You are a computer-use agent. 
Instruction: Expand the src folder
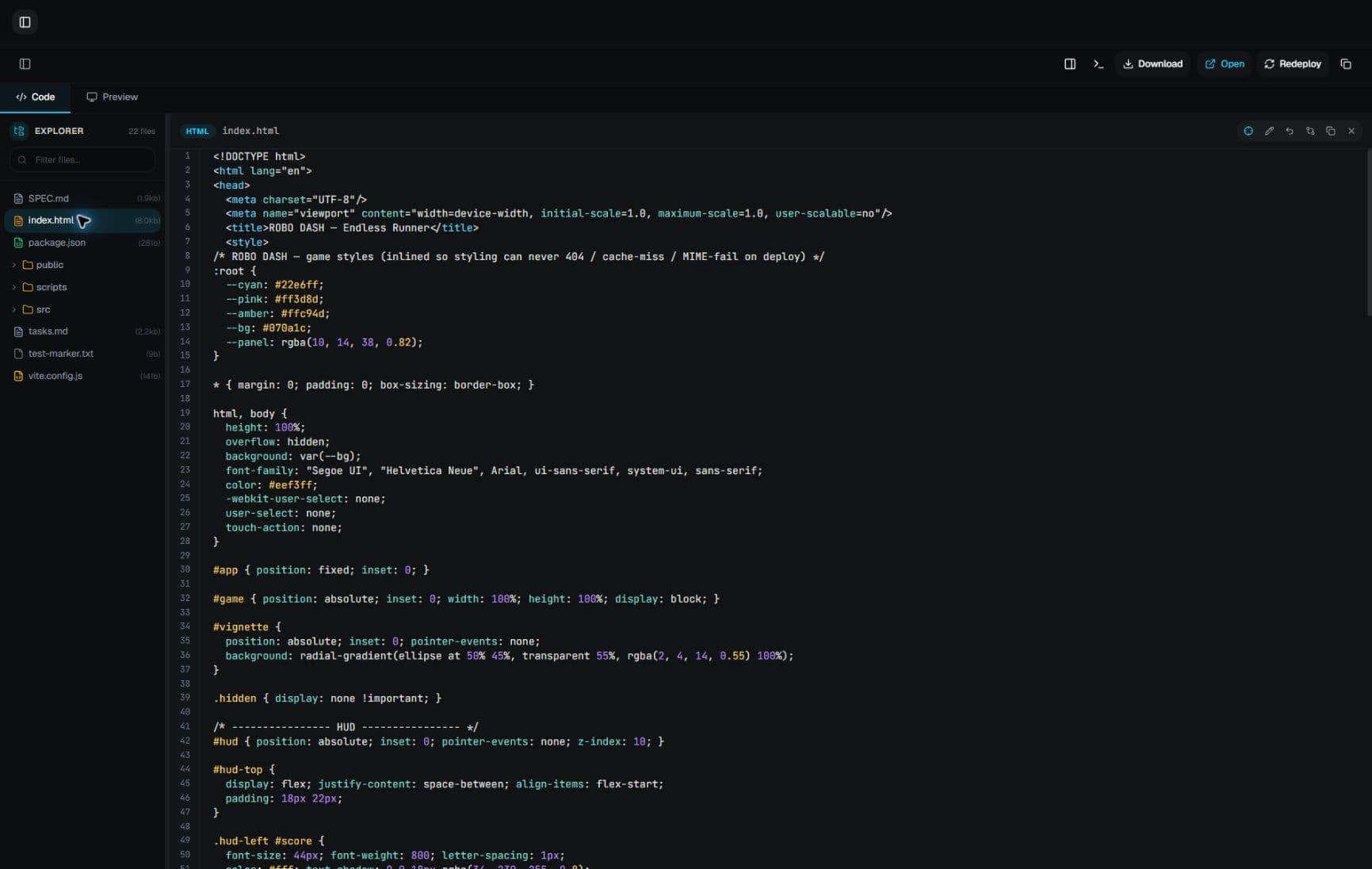[82, 309]
